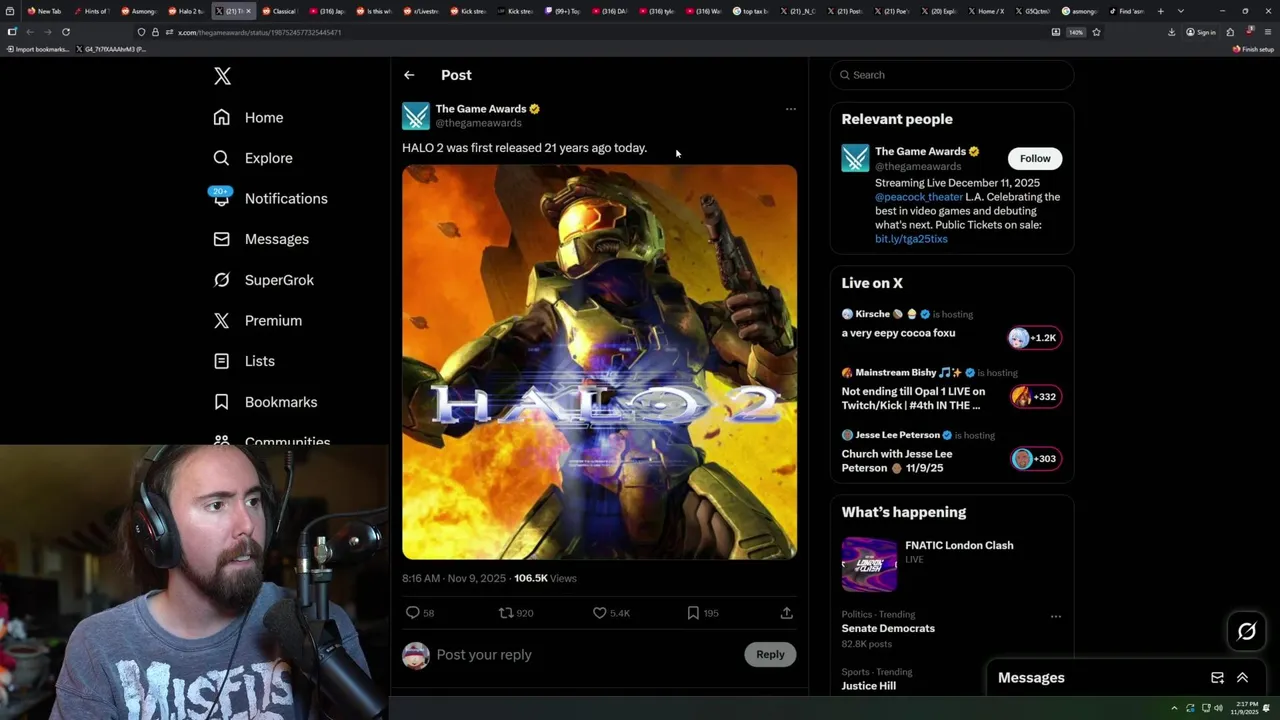Screen dimensions: 1280x720
Task: Open the tab list dropdown arrow
Action: tap(1180, 11)
